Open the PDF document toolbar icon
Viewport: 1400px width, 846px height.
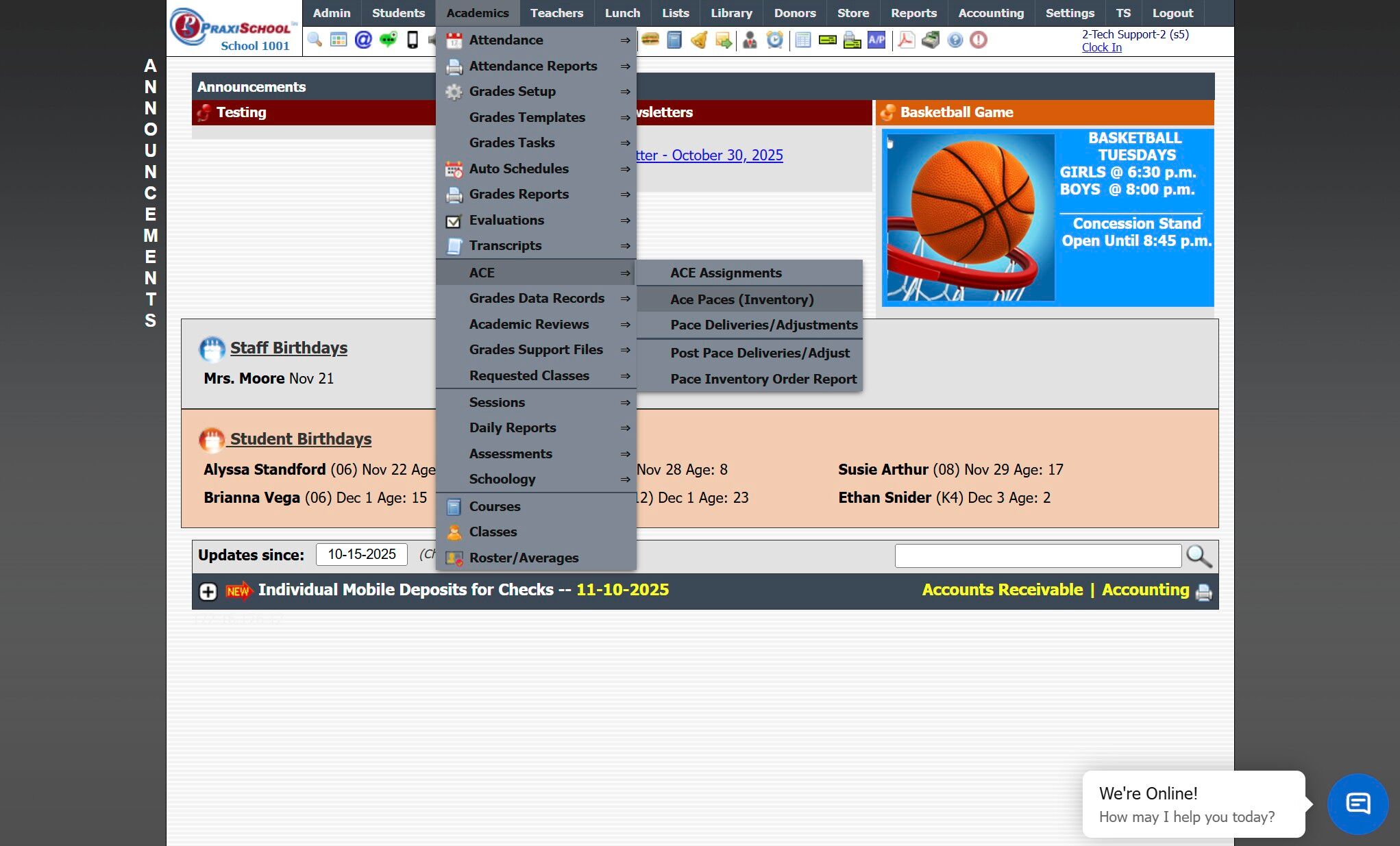(906, 40)
